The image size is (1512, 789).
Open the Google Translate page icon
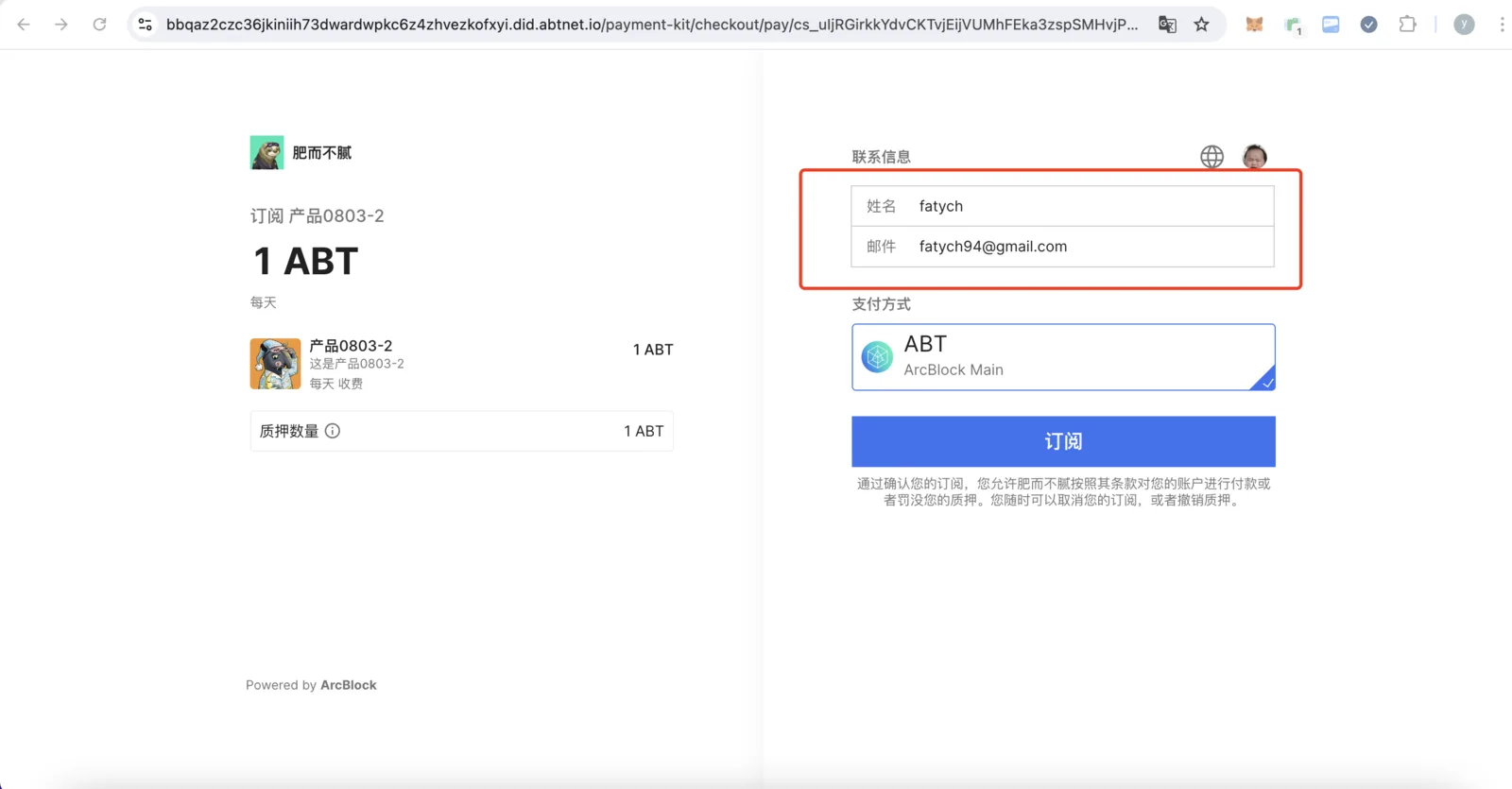tap(1167, 25)
